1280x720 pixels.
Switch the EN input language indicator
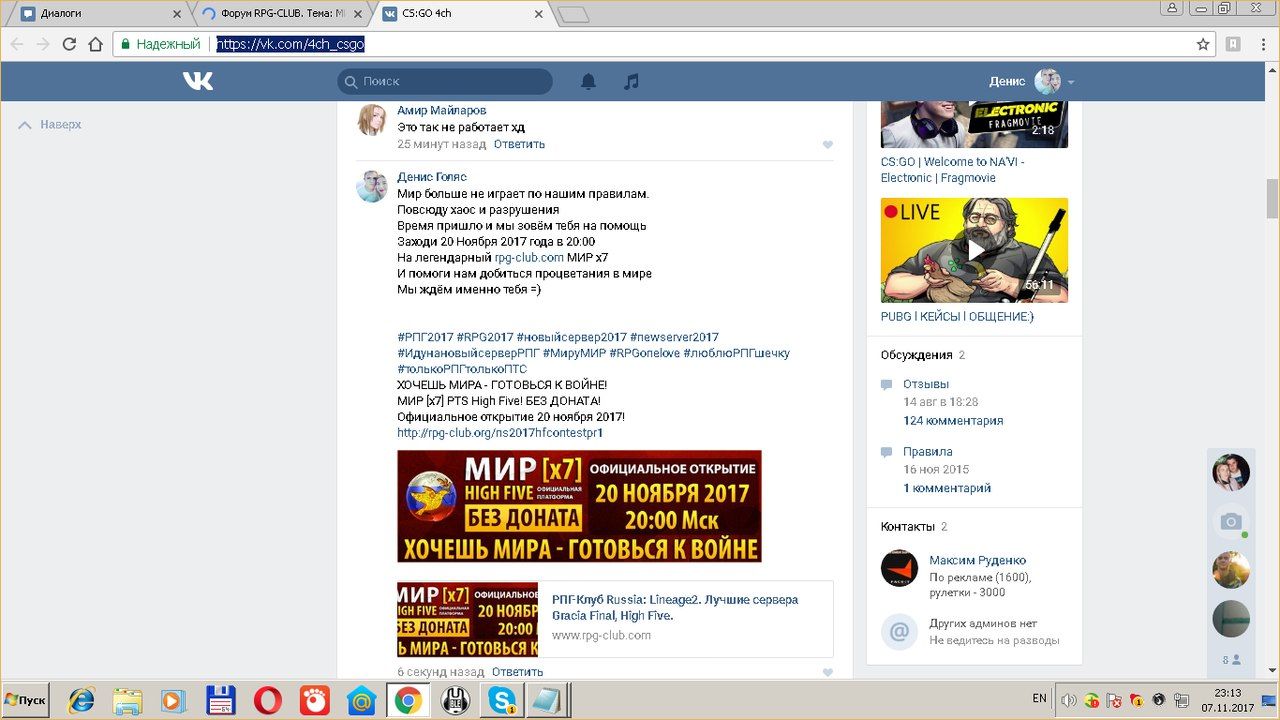[x=1040, y=699]
